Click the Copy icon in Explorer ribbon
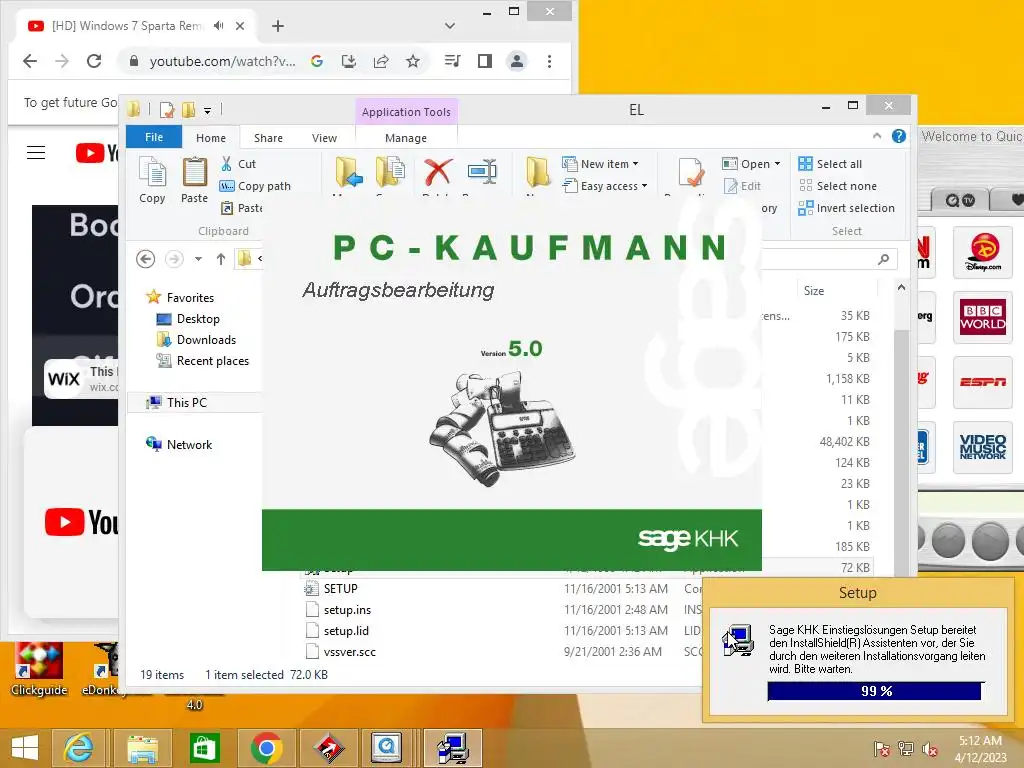Image resolution: width=1024 pixels, height=768 pixels. click(152, 180)
